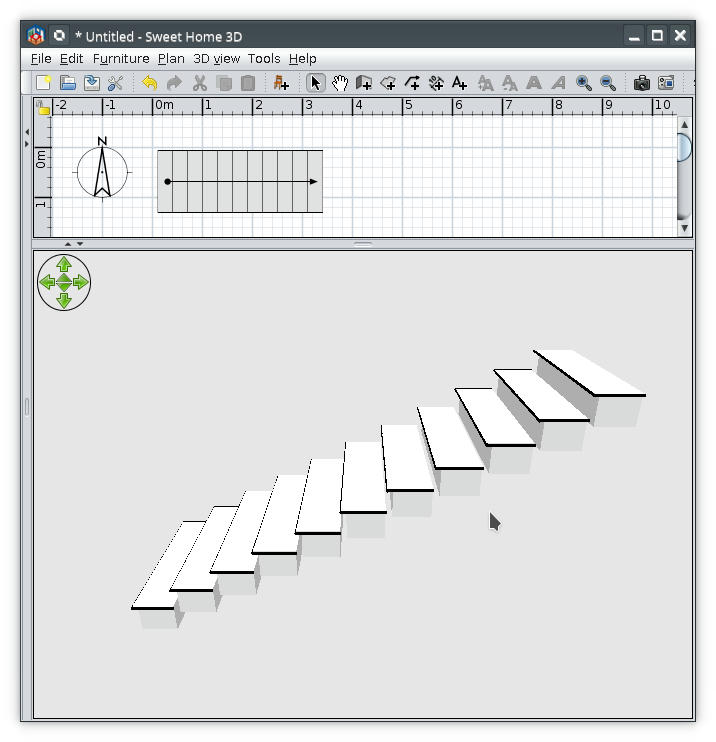Activate the Add text labels tool
The height and width of the screenshot is (742, 716).
(x=460, y=83)
